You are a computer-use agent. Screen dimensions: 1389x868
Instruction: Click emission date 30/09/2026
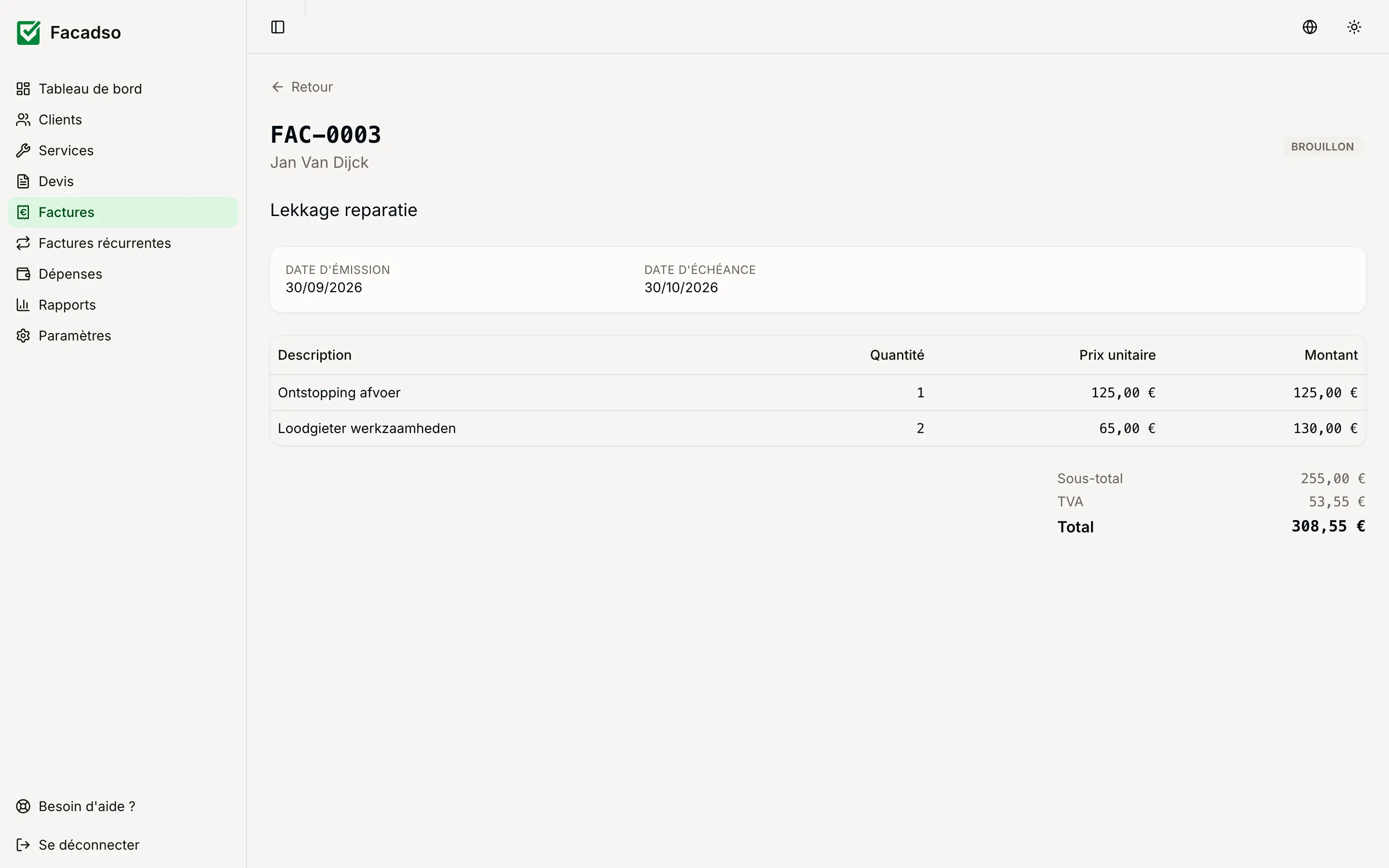324,287
